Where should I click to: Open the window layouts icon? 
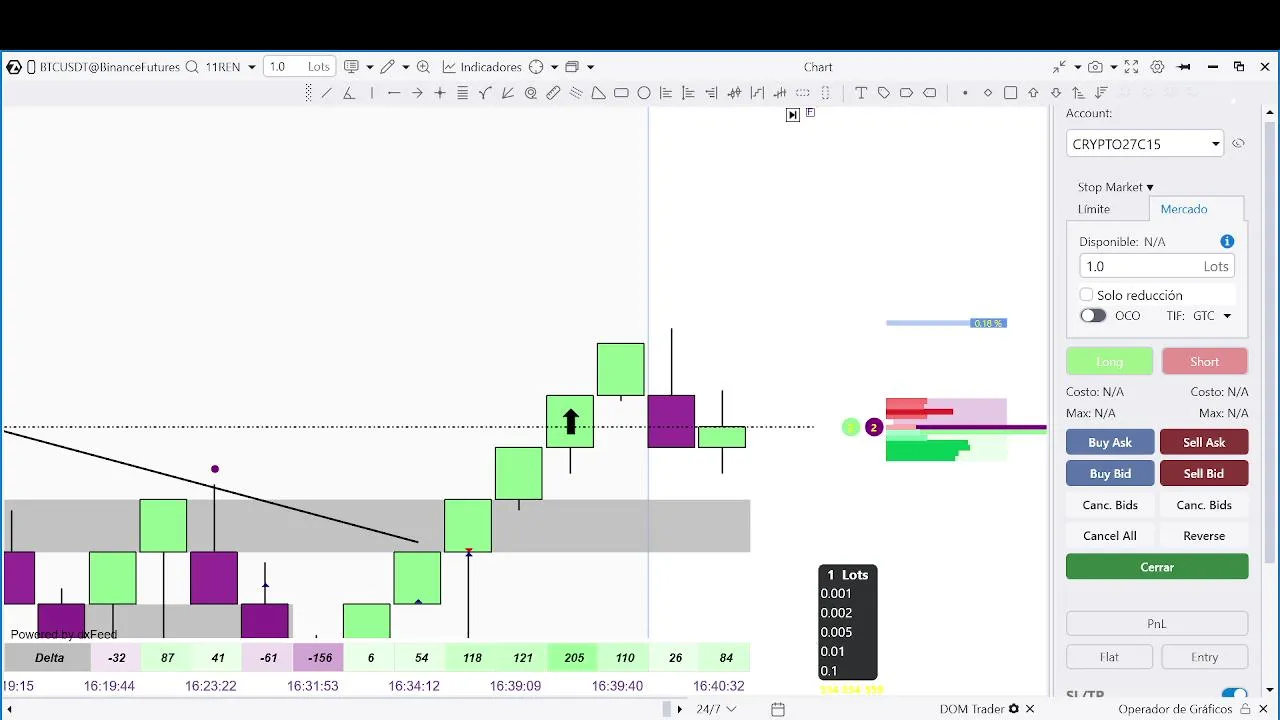[572, 67]
